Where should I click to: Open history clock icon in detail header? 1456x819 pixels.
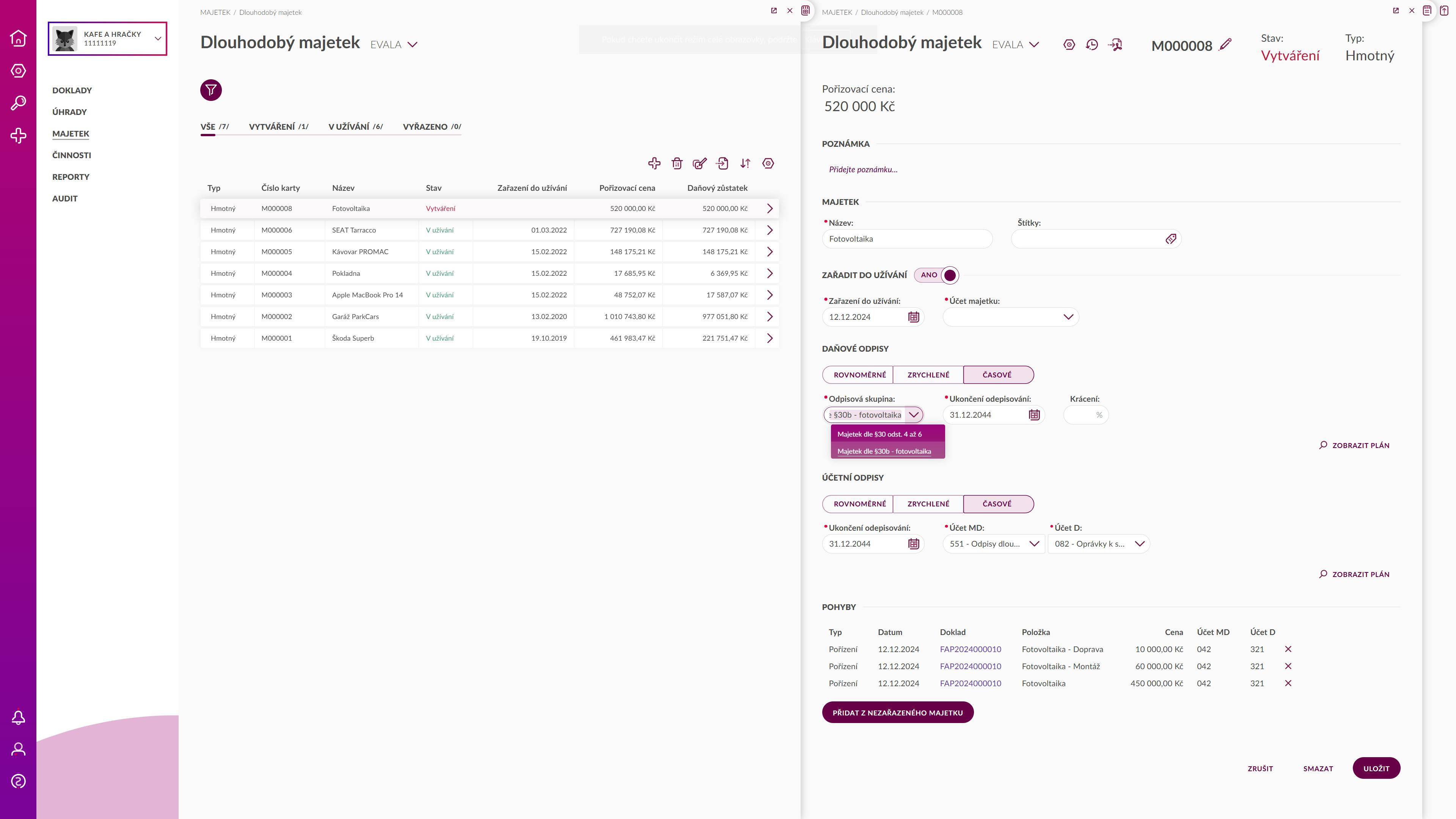[x=1092, y=45]
